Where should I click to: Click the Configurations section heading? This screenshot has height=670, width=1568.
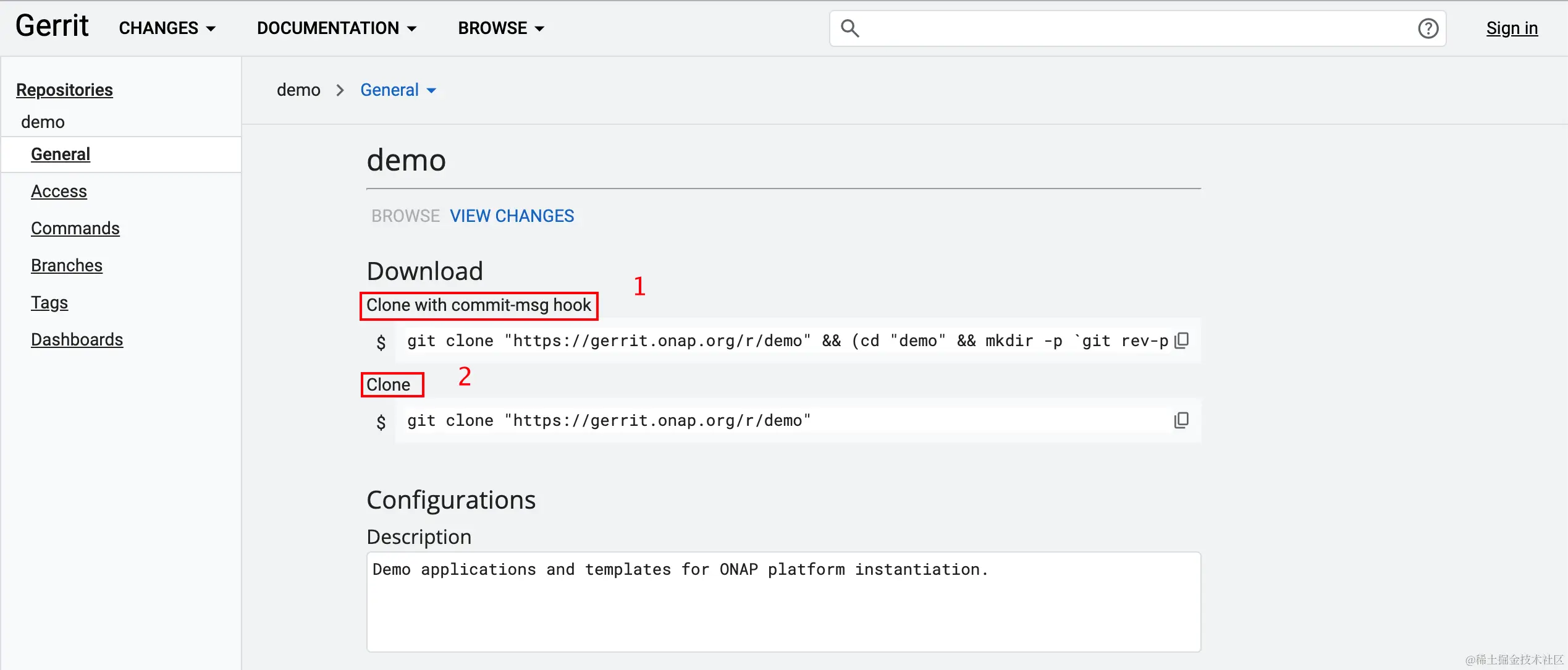[451, 500]
